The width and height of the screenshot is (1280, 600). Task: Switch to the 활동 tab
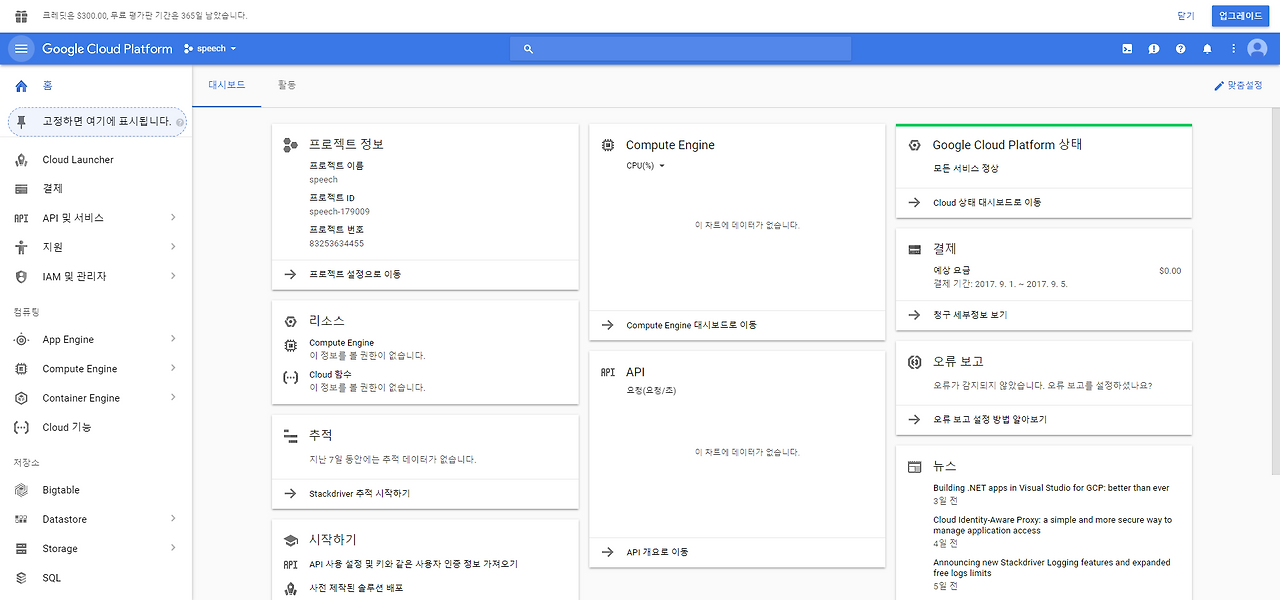(286, 85)
